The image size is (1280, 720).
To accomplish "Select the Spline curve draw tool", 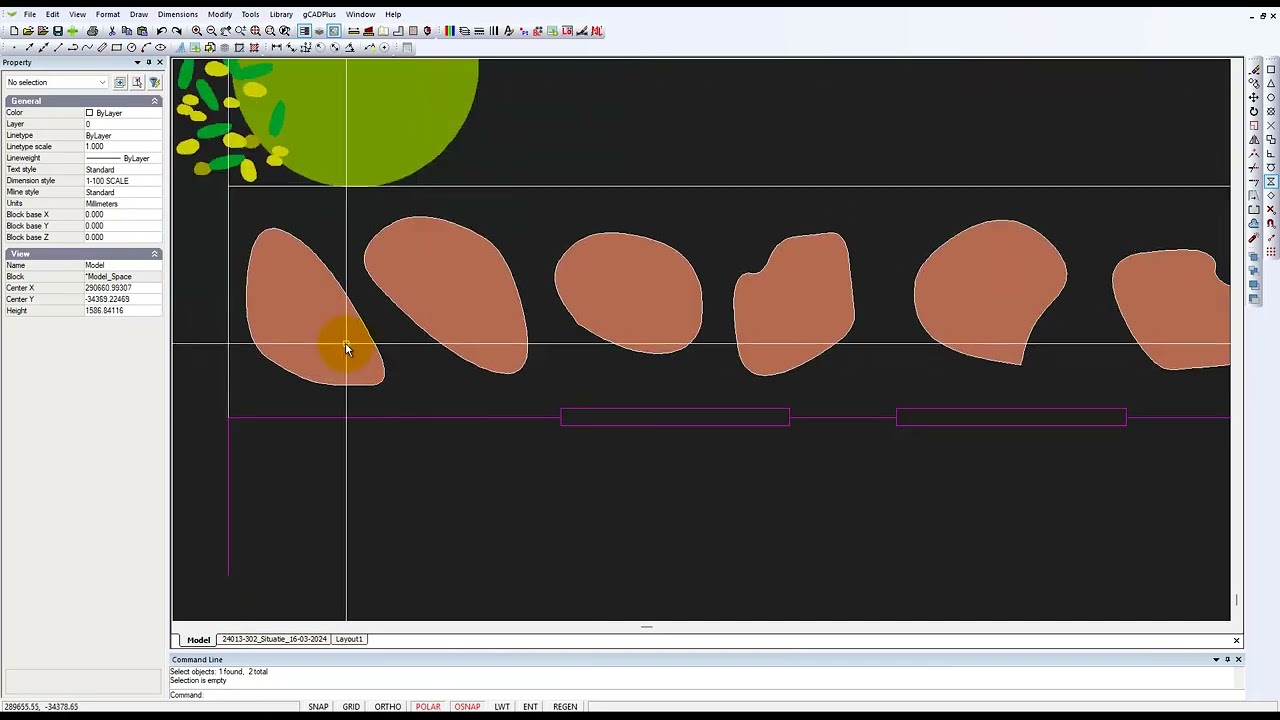I will tap(87, 47).
